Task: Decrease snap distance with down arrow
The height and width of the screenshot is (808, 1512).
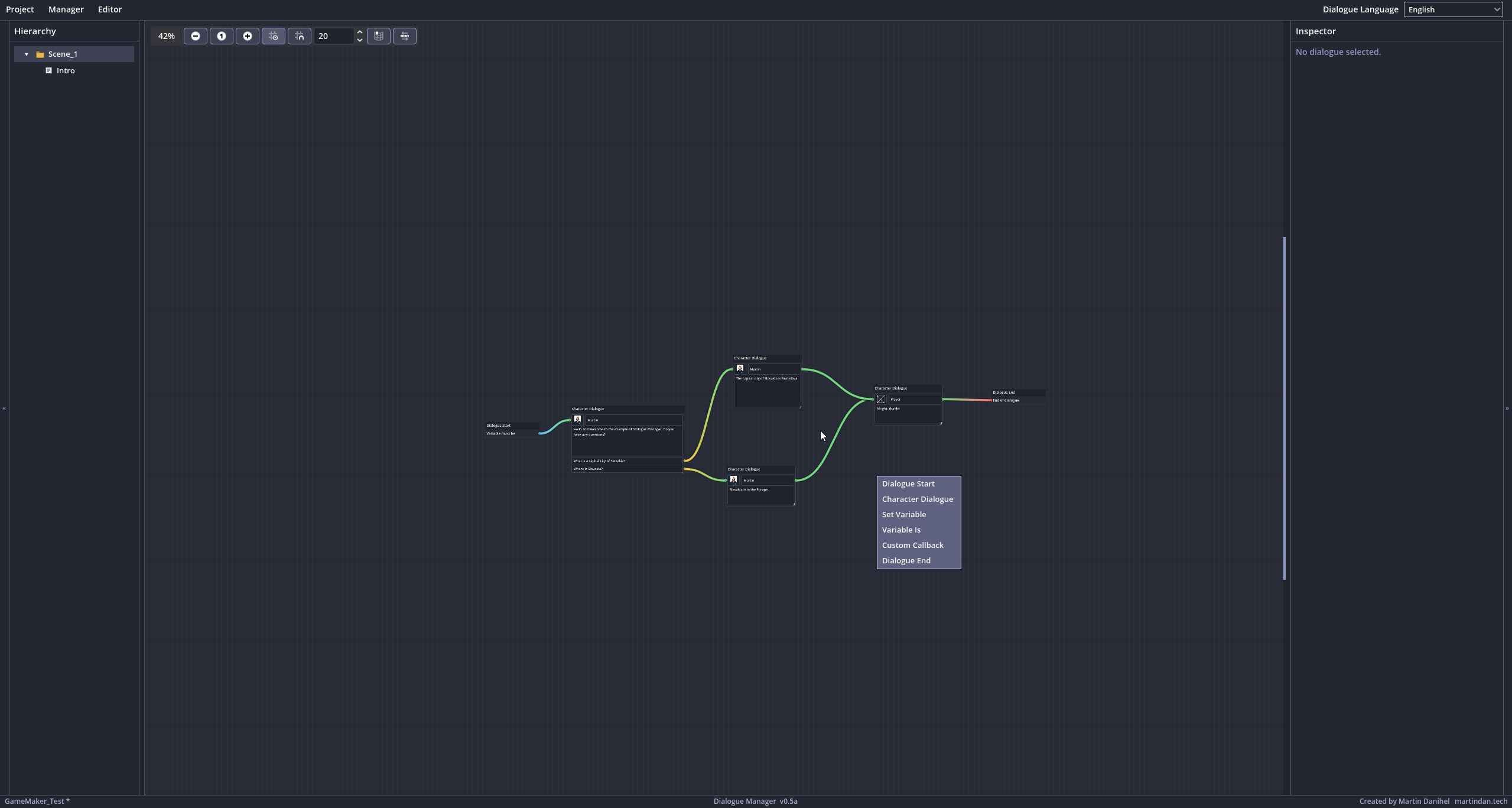Action: click(x=360, y=40)
